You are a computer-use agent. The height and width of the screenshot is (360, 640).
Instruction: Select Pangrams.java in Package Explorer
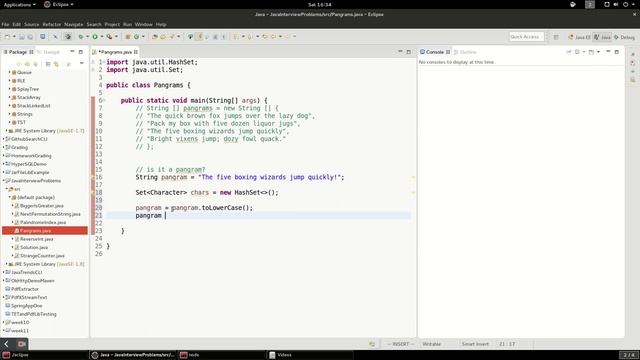(45, 231)
